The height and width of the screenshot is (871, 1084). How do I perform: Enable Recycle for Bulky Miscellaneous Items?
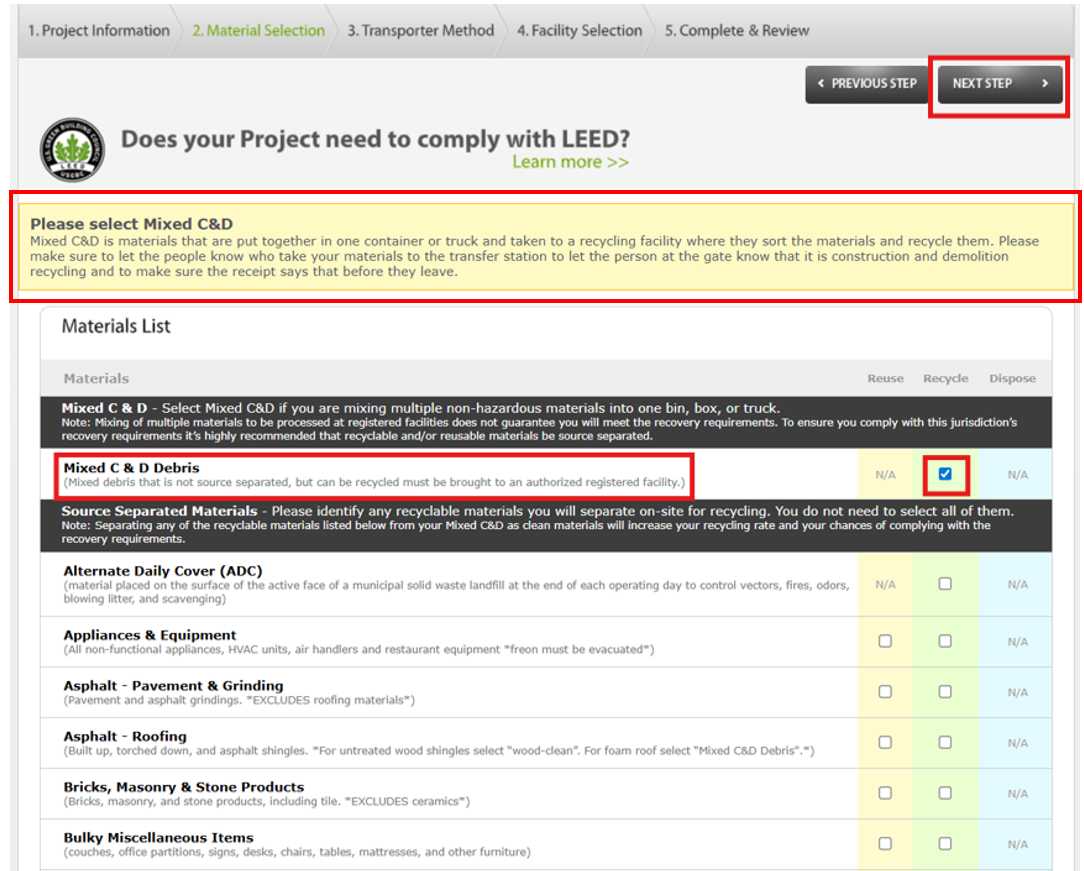(945, 844)
